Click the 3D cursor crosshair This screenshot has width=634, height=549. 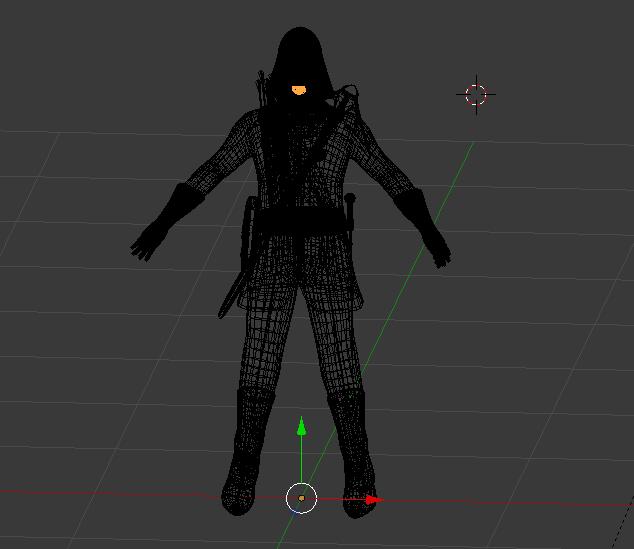tap(476, 95)
